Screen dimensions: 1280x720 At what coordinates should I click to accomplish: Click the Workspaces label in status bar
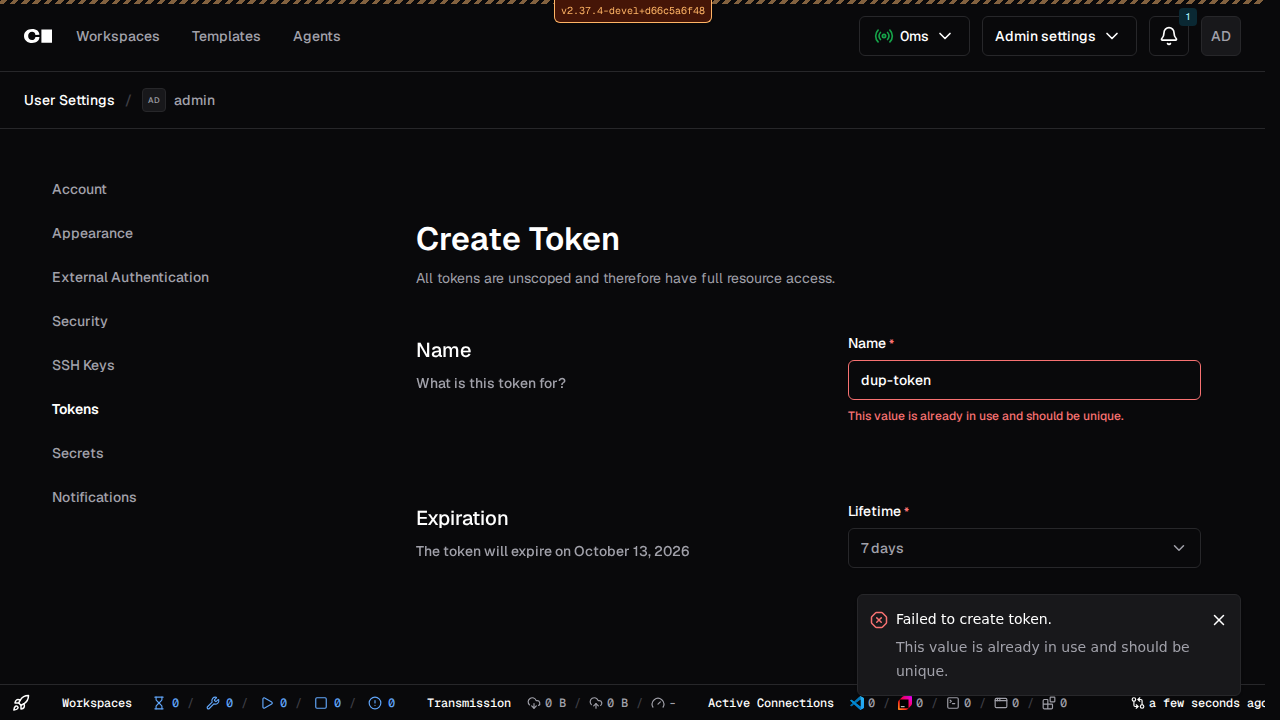pos(97,703)
